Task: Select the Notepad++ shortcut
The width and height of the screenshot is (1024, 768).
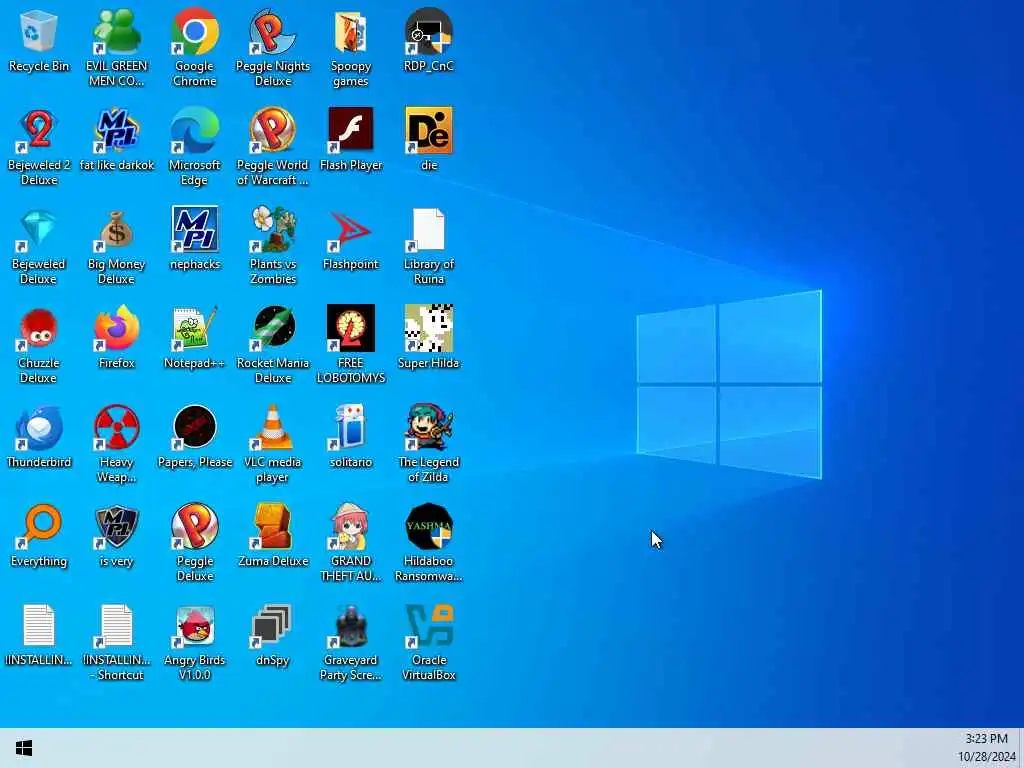Action: pos(195,328)
